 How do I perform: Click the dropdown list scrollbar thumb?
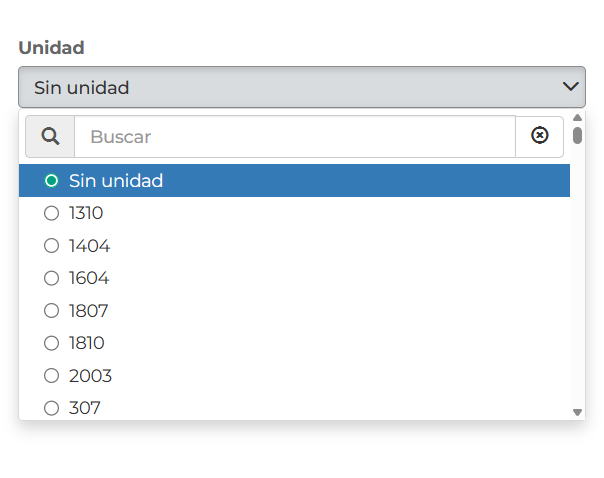[577, 135]
